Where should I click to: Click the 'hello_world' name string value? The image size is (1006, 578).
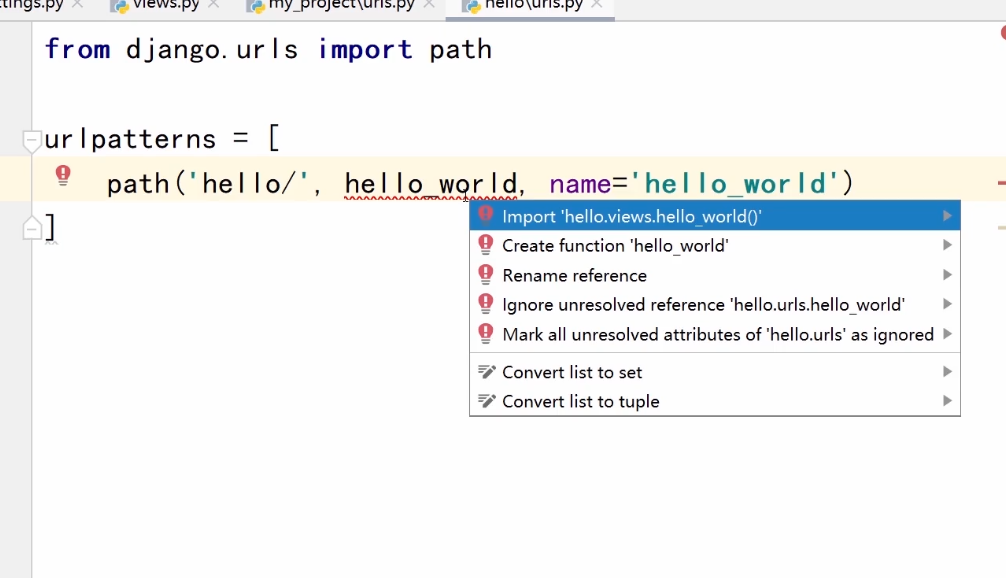click(734, 184)
